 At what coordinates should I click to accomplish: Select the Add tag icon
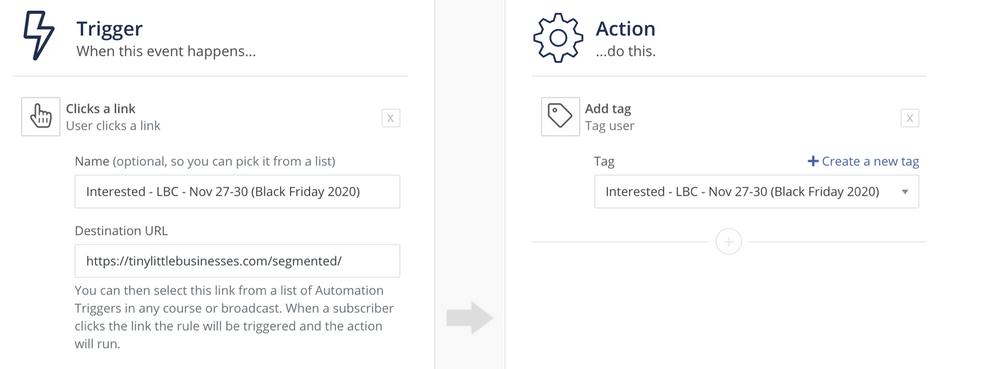pos(561,117)
